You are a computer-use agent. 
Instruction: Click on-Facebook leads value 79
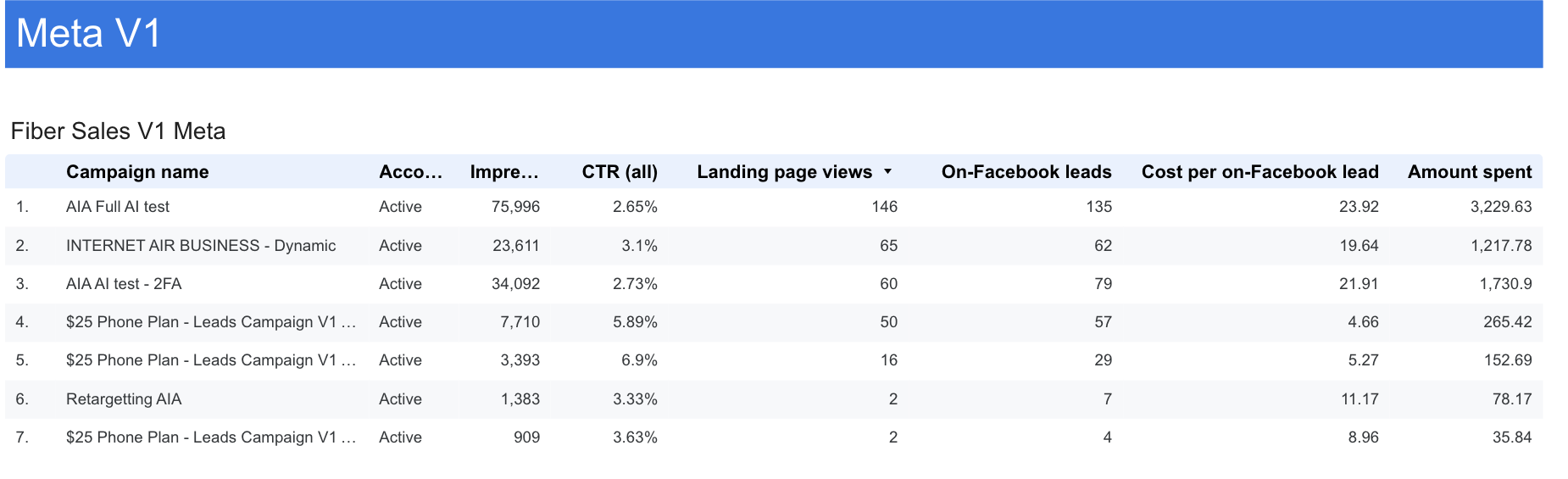click(x=1104, y=284)
